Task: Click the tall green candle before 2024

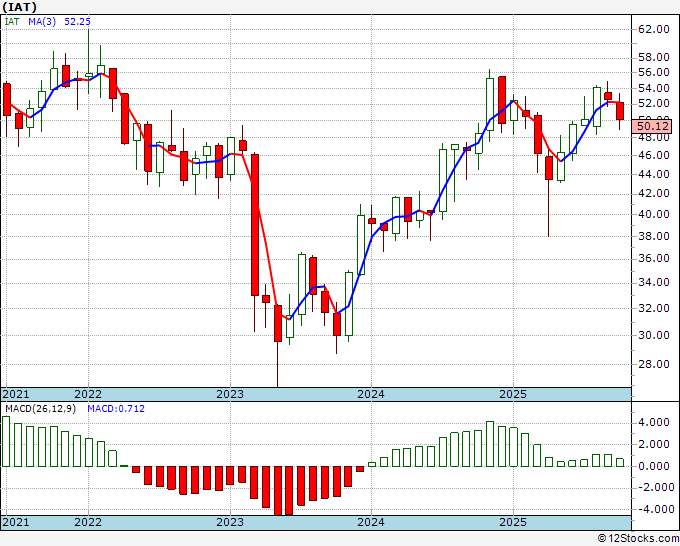Action: click(x=361, y=245)
